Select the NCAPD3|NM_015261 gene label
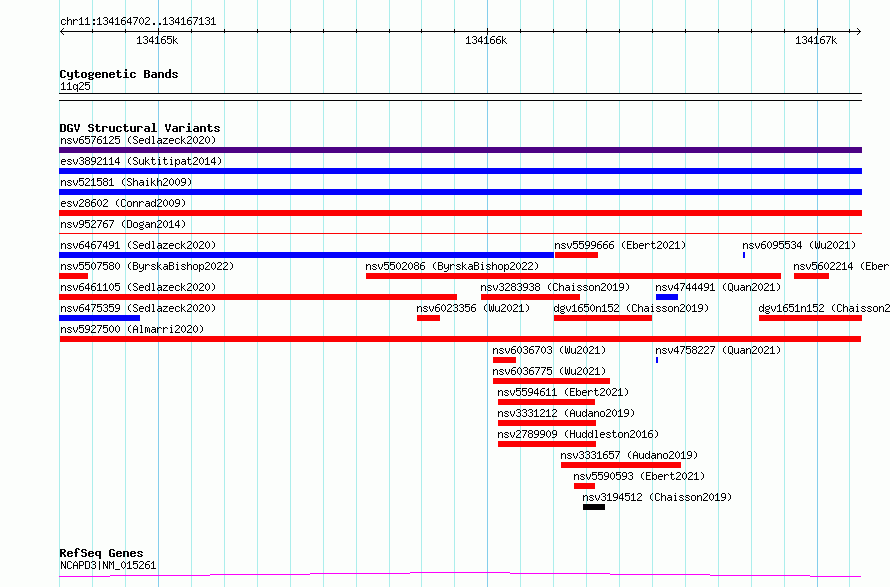890x587 pixels. coord(108,565)
